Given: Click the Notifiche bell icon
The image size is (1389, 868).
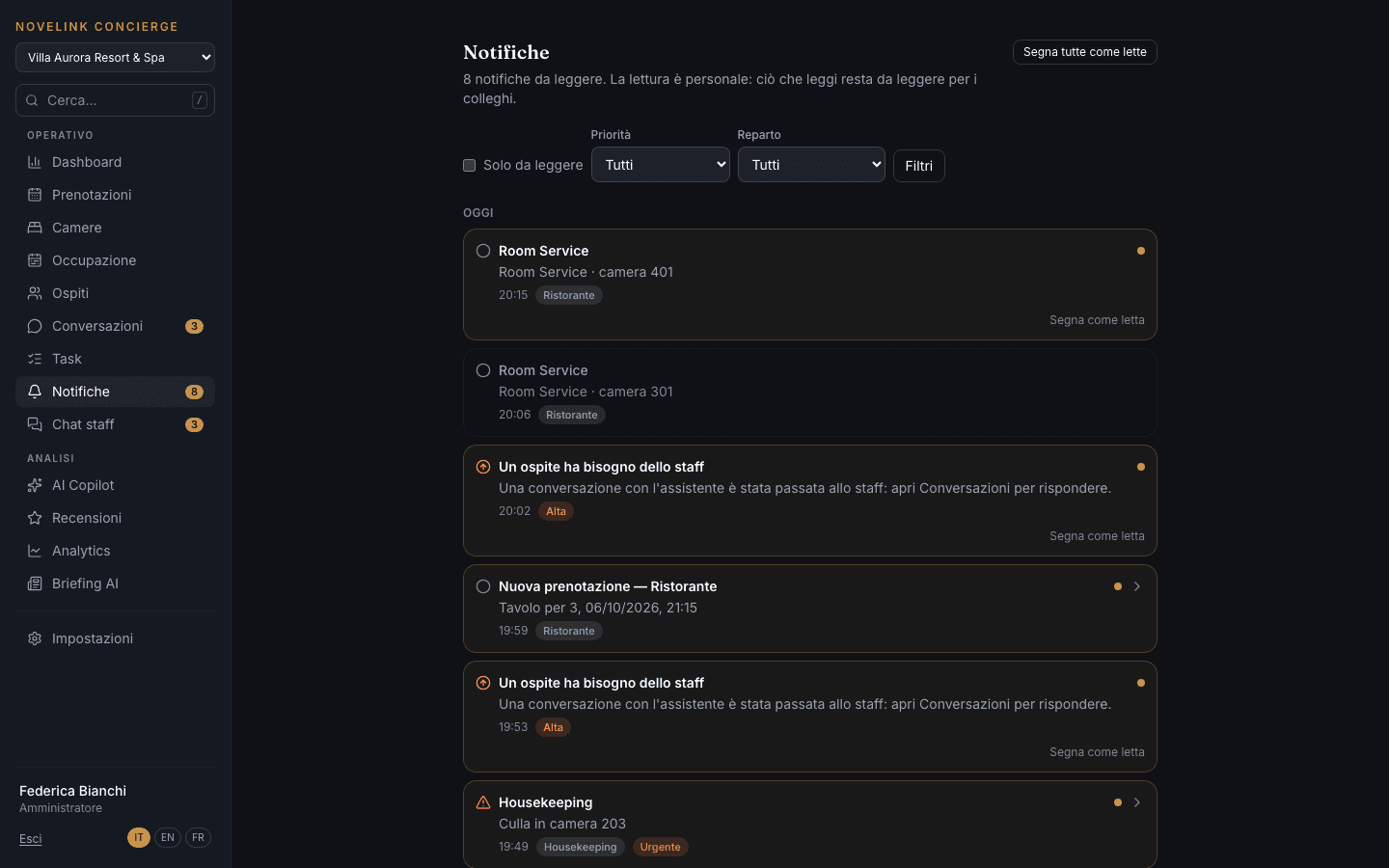Looking at the screenshot, I should tap(35, 392).
